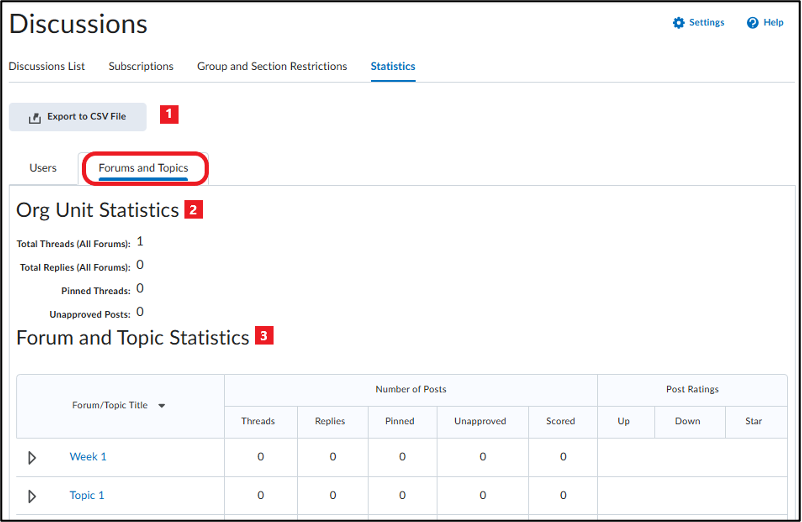
Task: Select the Forums and Topics sub-tab
Action: tap(143, 168)
